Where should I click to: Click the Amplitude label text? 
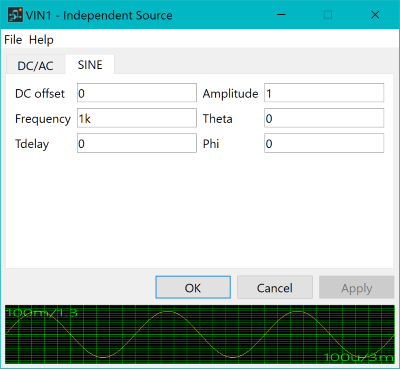tap(230, 93)
